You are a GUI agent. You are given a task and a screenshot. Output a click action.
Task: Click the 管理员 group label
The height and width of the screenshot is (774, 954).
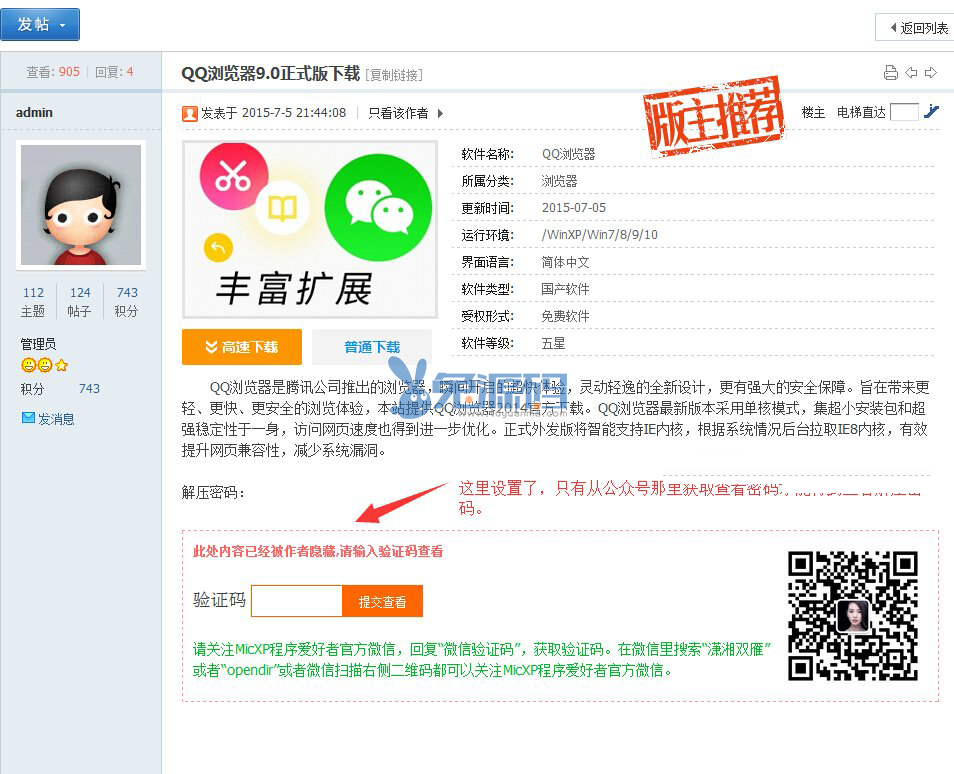point(38,344)
